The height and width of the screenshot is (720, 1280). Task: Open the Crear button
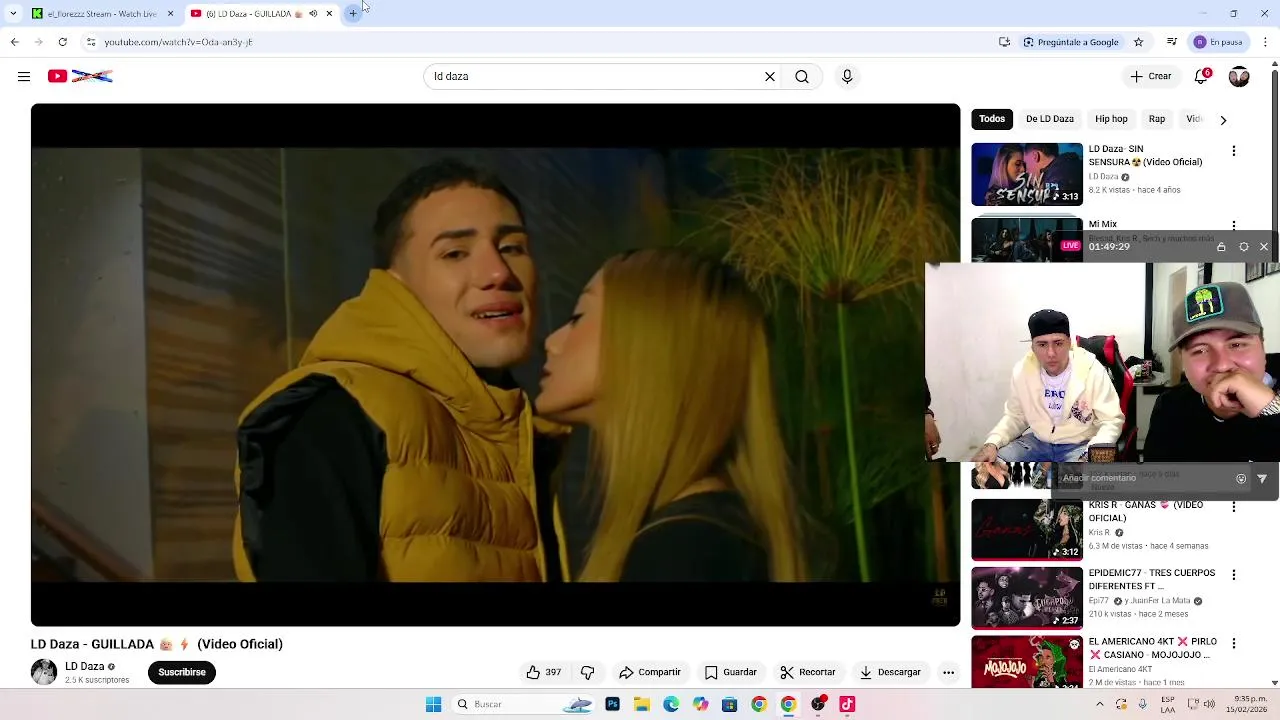1151,76
